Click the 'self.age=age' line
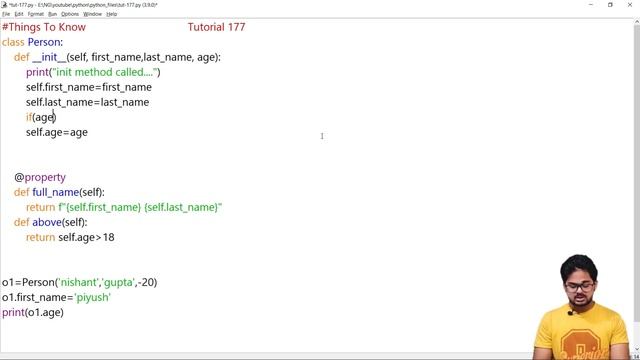Viewport: 640px width, 360px height. pos(57,133)
